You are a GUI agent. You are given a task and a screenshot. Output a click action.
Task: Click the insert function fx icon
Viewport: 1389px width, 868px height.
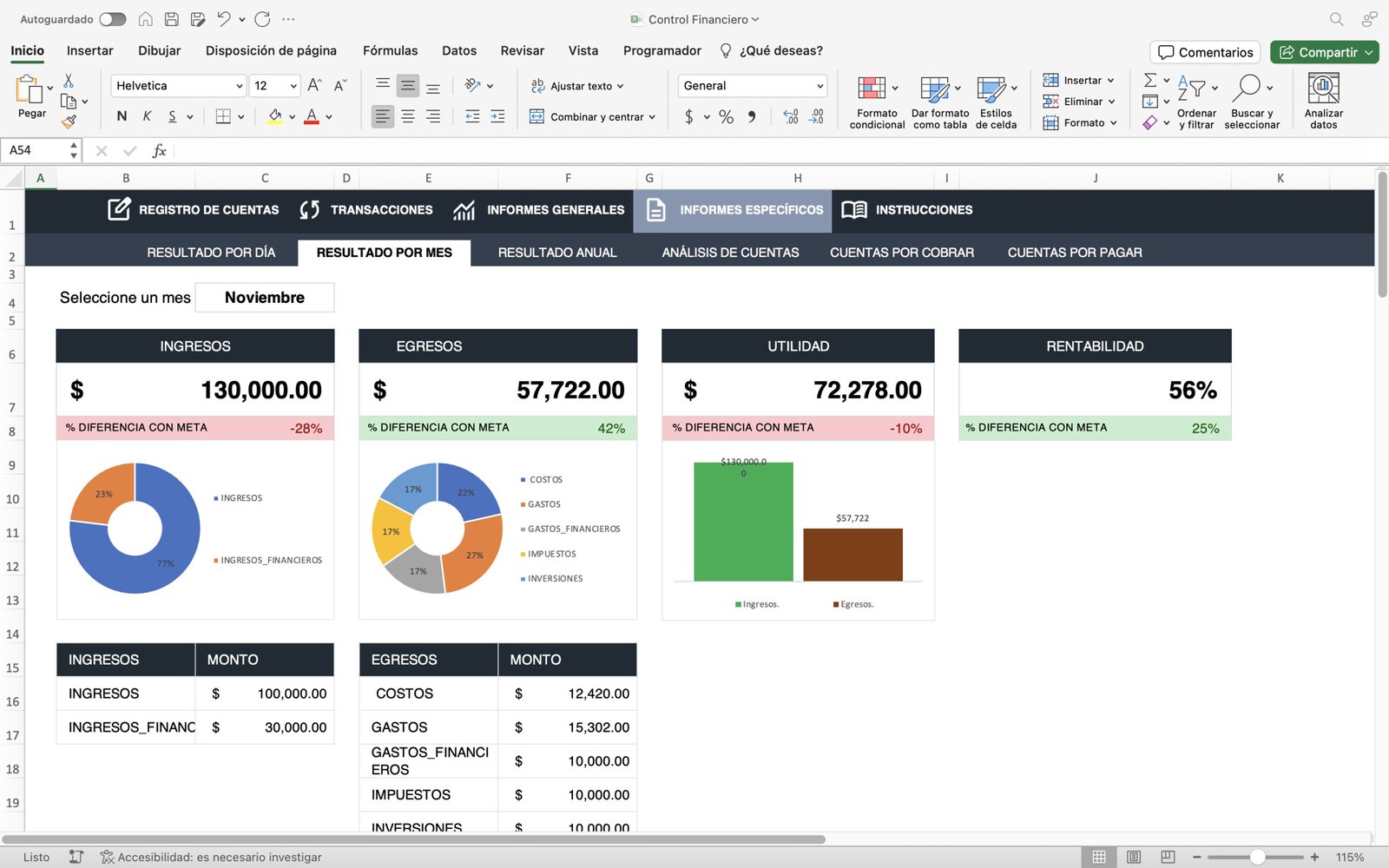159,151
